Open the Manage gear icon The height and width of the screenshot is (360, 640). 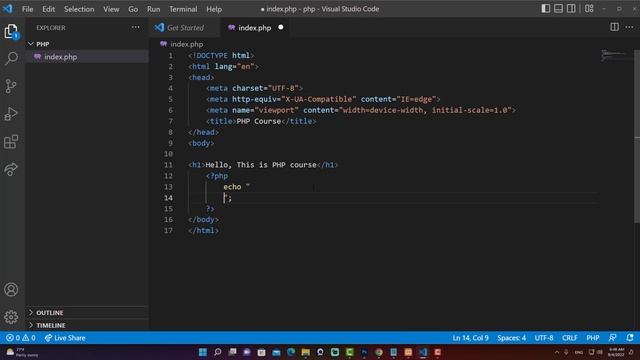(11, 317)
